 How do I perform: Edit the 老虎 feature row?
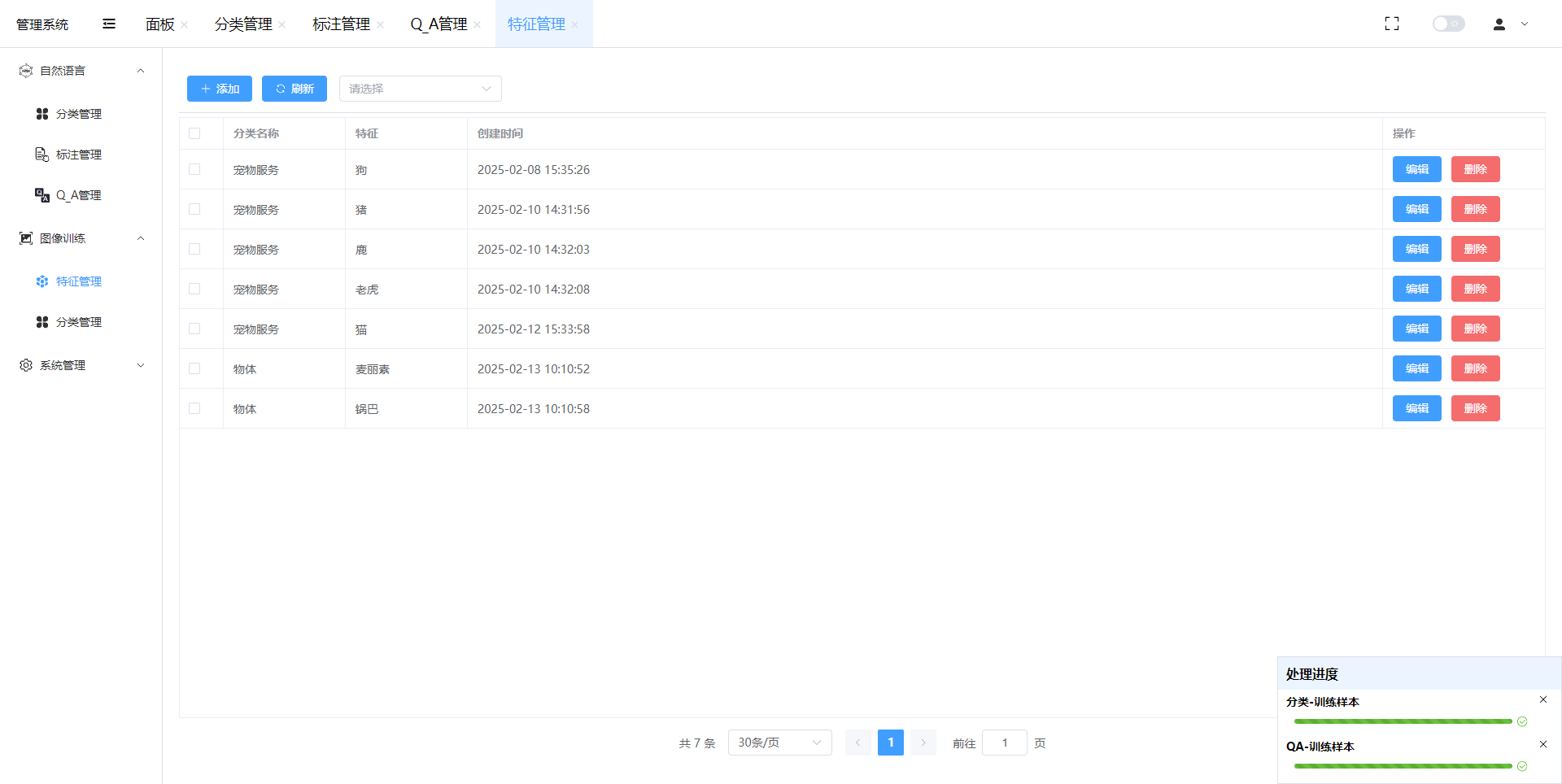1416,289
